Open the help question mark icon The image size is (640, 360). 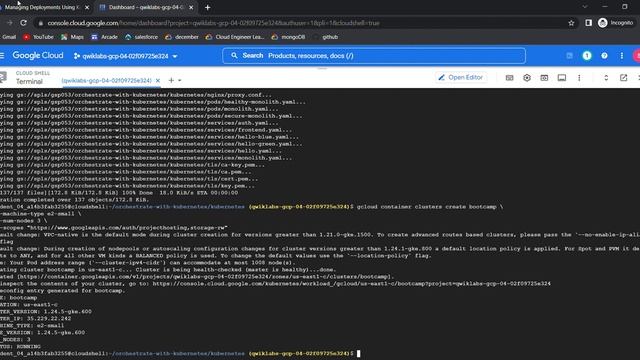[x=604, y=56]
